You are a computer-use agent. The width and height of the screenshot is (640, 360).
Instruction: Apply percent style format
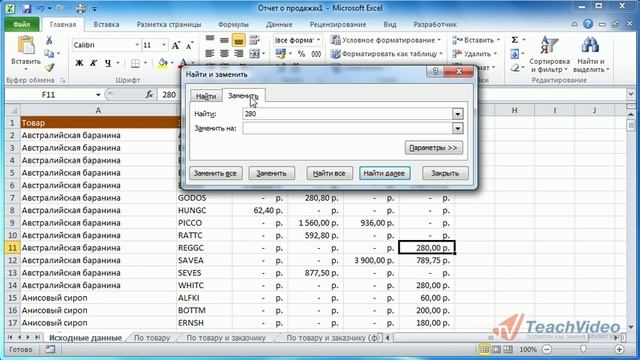[x=301, y=54]
